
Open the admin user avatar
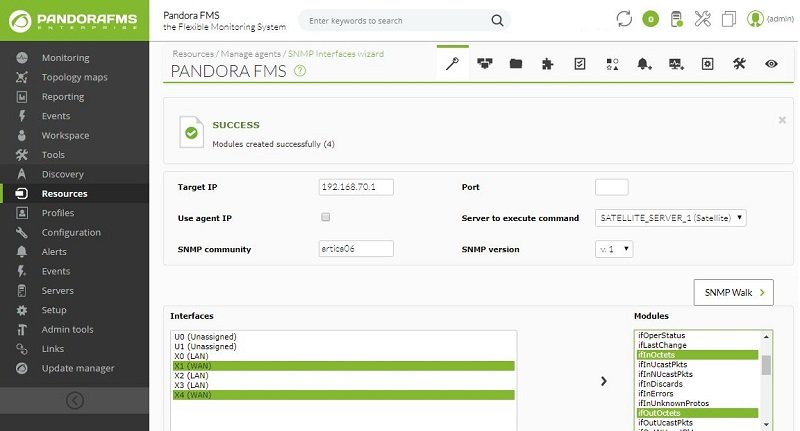tap(755, 19)
